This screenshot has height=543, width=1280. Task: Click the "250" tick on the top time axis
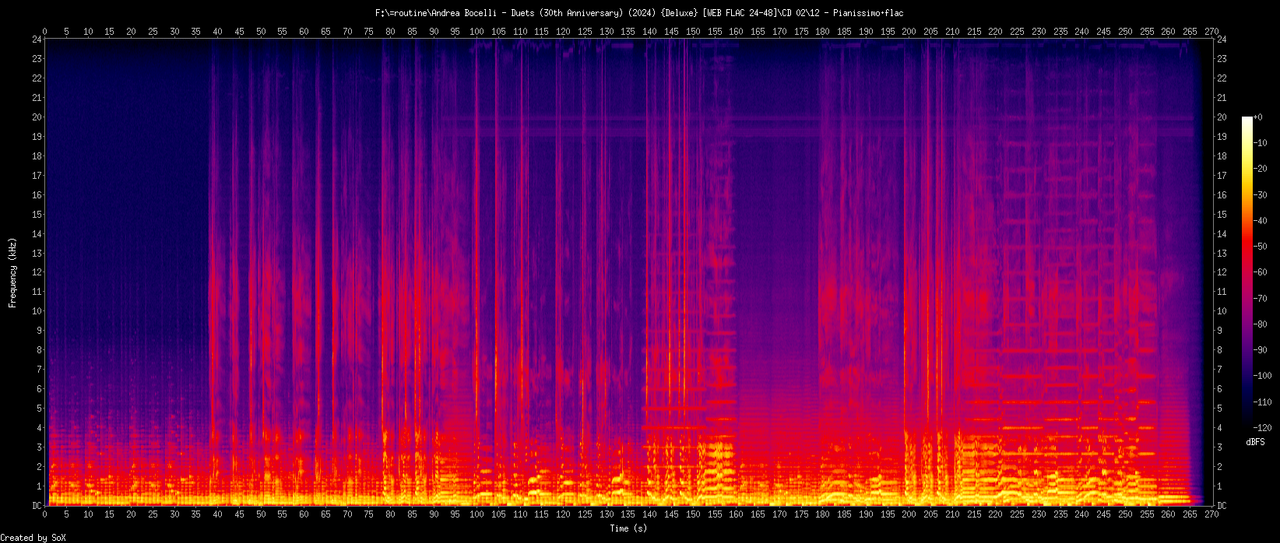(x=1125, y=30)
